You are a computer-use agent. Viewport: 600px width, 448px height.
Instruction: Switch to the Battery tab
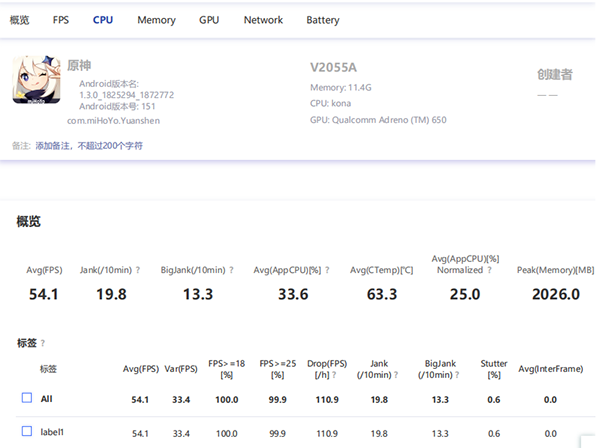coord(322,20)
